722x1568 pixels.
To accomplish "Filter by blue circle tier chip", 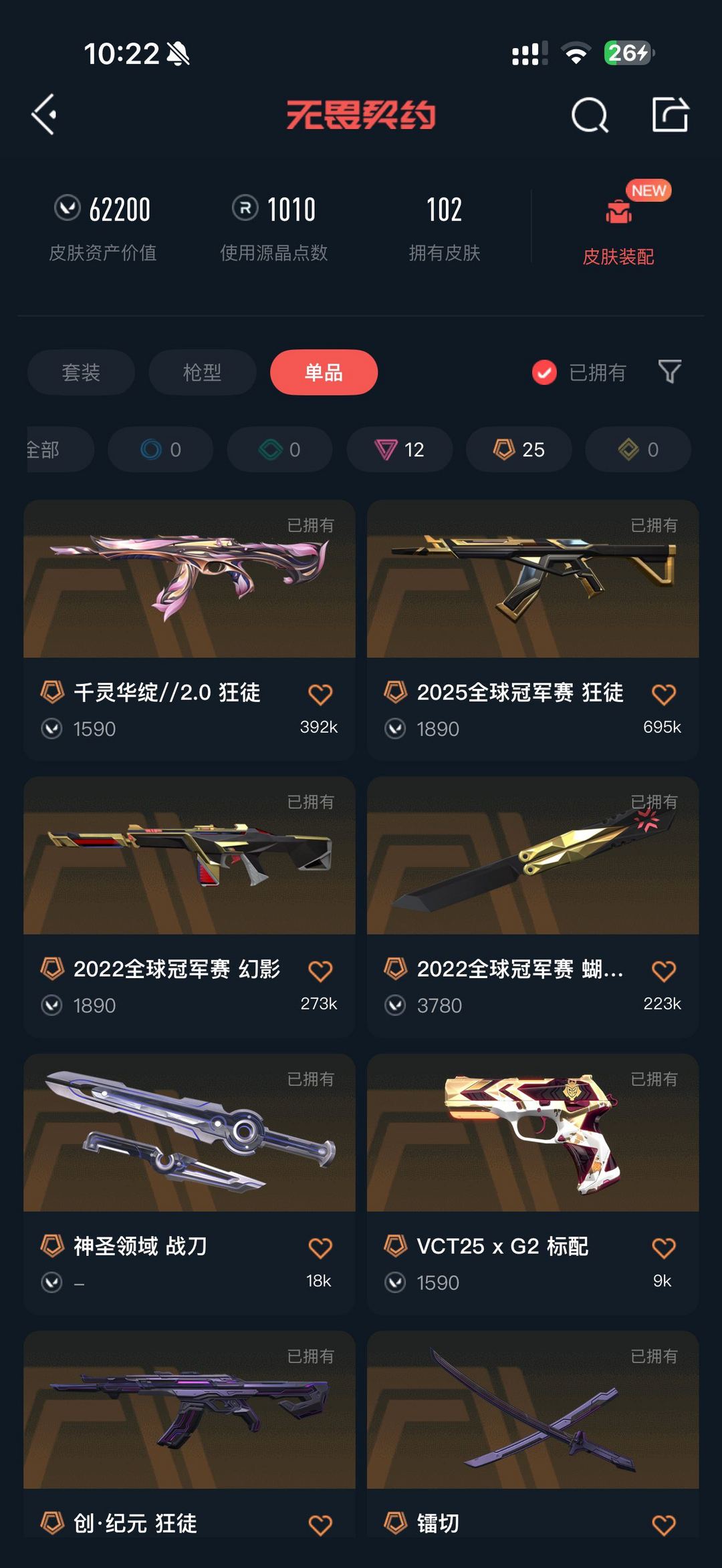I will [x=160, y=450].
